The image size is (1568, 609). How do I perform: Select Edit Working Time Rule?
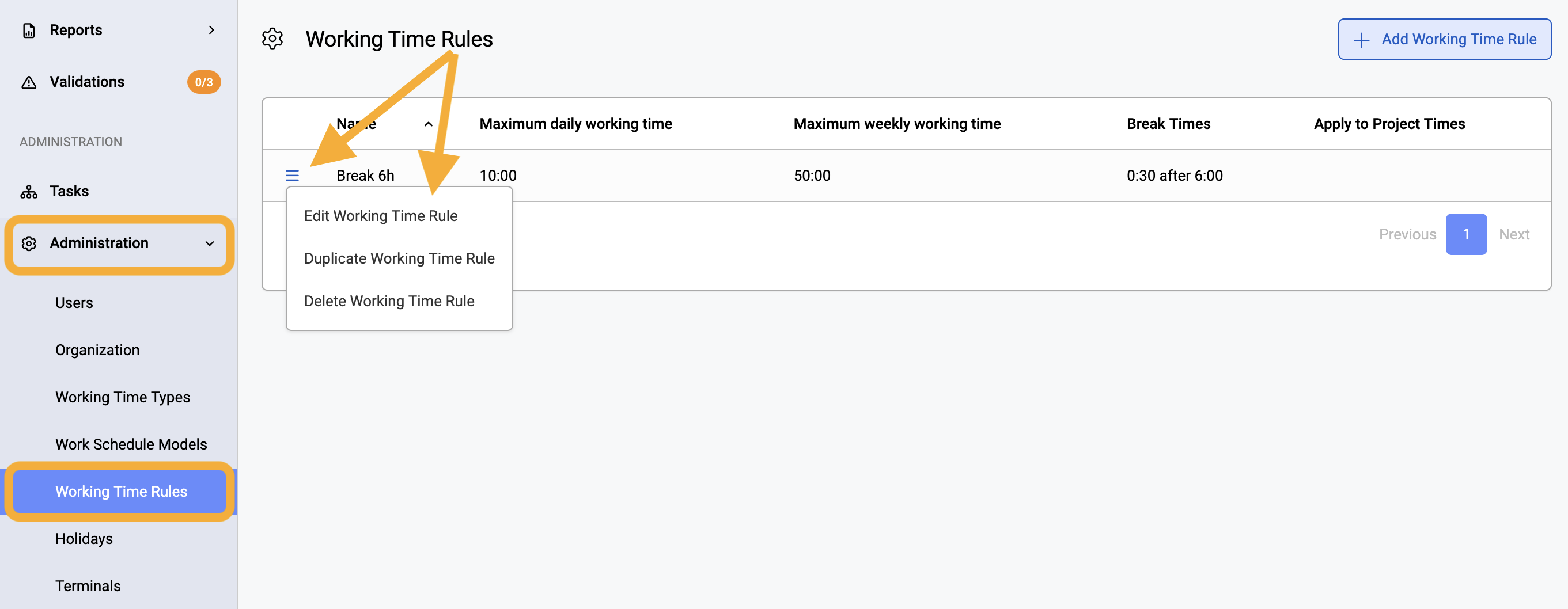(x=380, y=216)
